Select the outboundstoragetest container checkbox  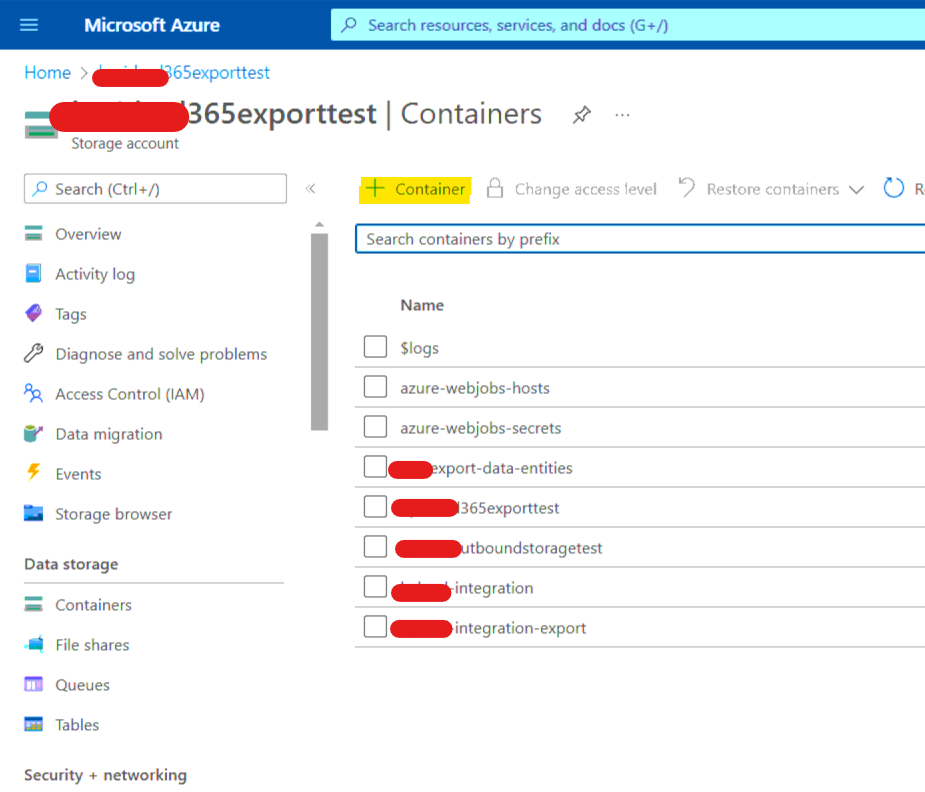click(x=375, y=547)
